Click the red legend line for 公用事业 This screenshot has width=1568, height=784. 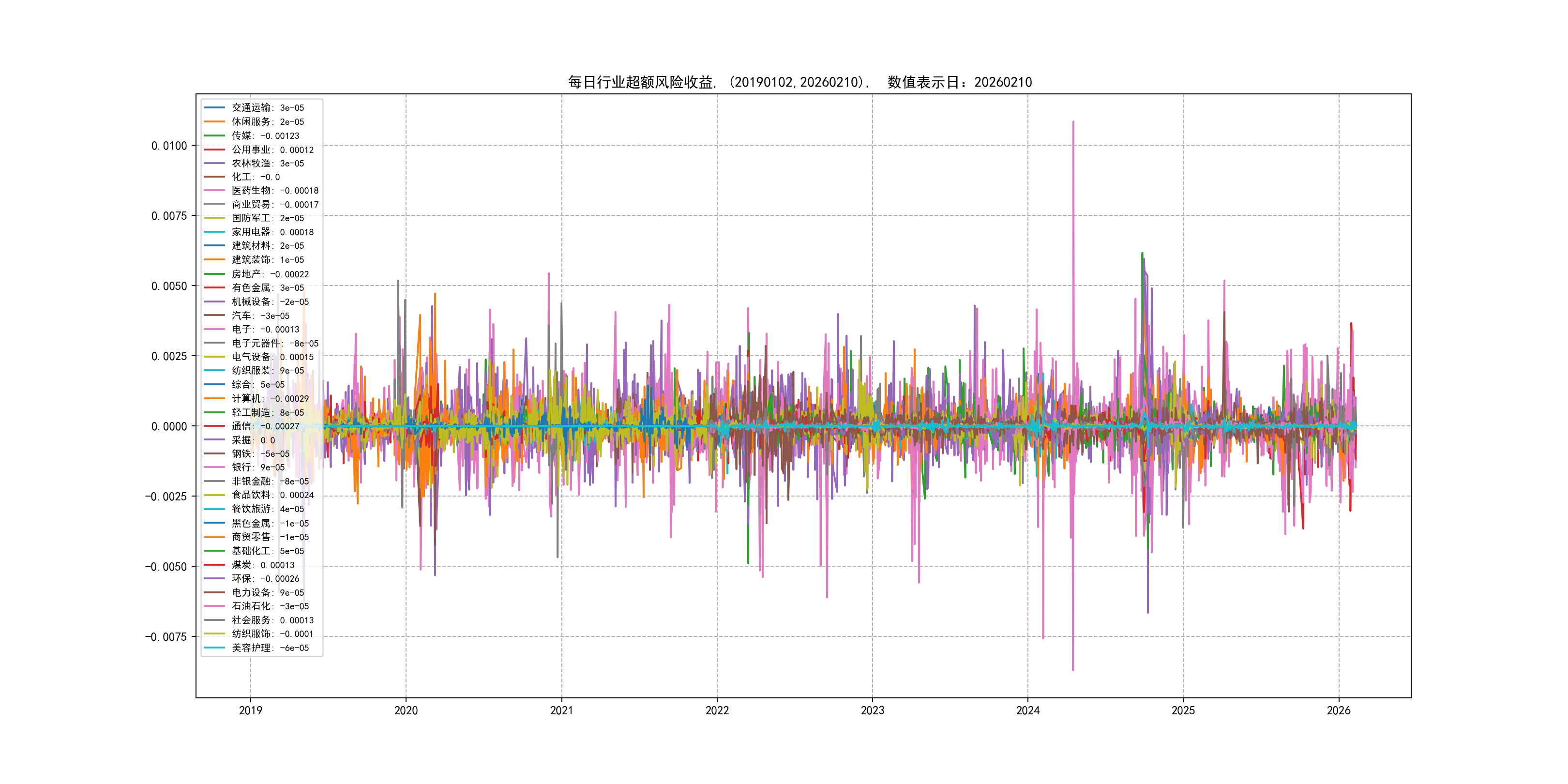214,150
